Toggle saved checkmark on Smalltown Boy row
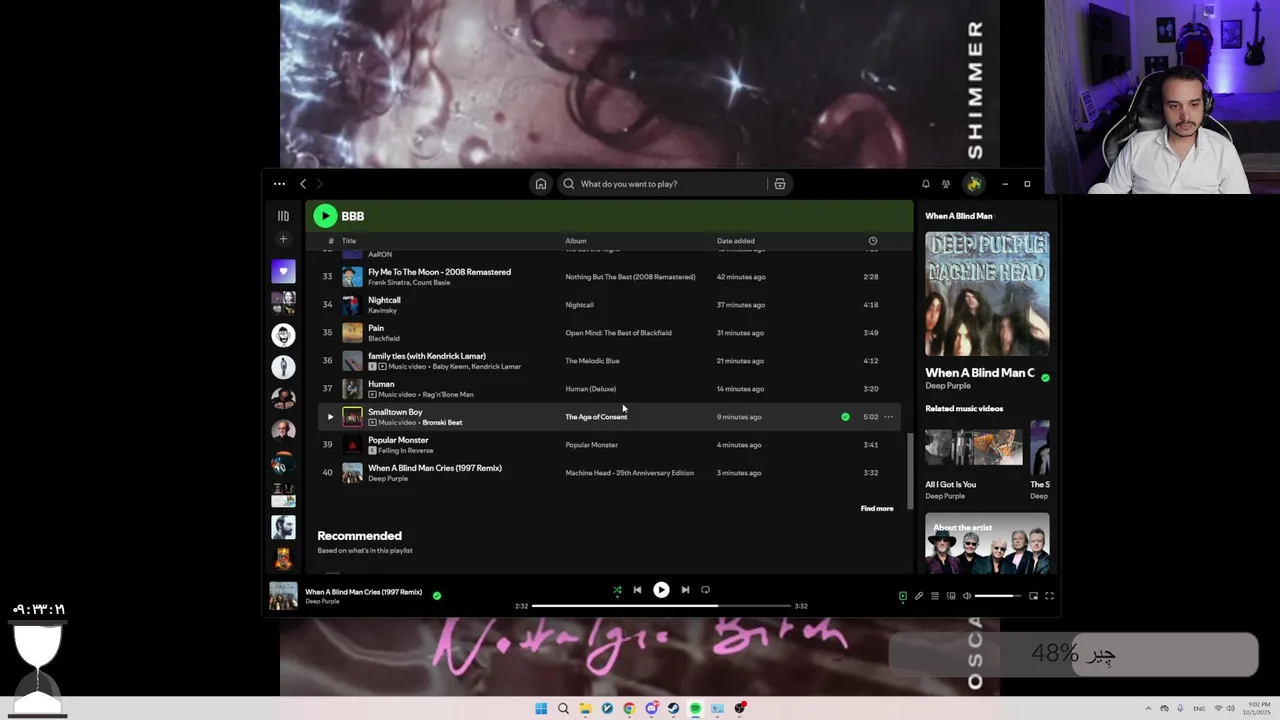Image resolution: width=1280 pixels, height=720 pixels. coord(845,417)
